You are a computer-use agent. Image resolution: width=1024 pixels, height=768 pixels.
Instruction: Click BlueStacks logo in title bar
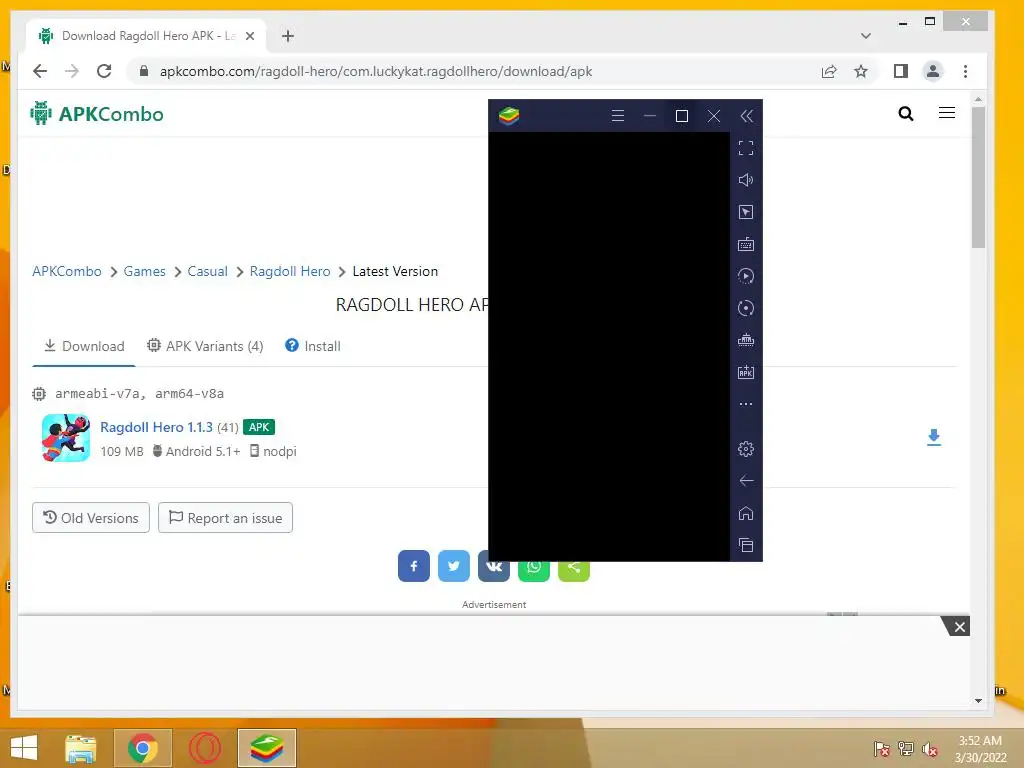point(509,116)
